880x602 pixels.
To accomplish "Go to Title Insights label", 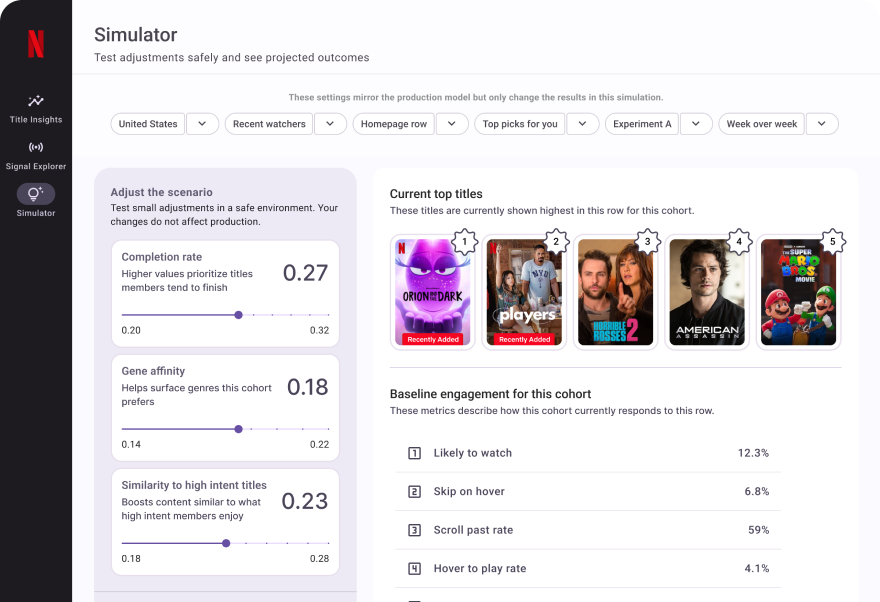I will tap(36, 120).
